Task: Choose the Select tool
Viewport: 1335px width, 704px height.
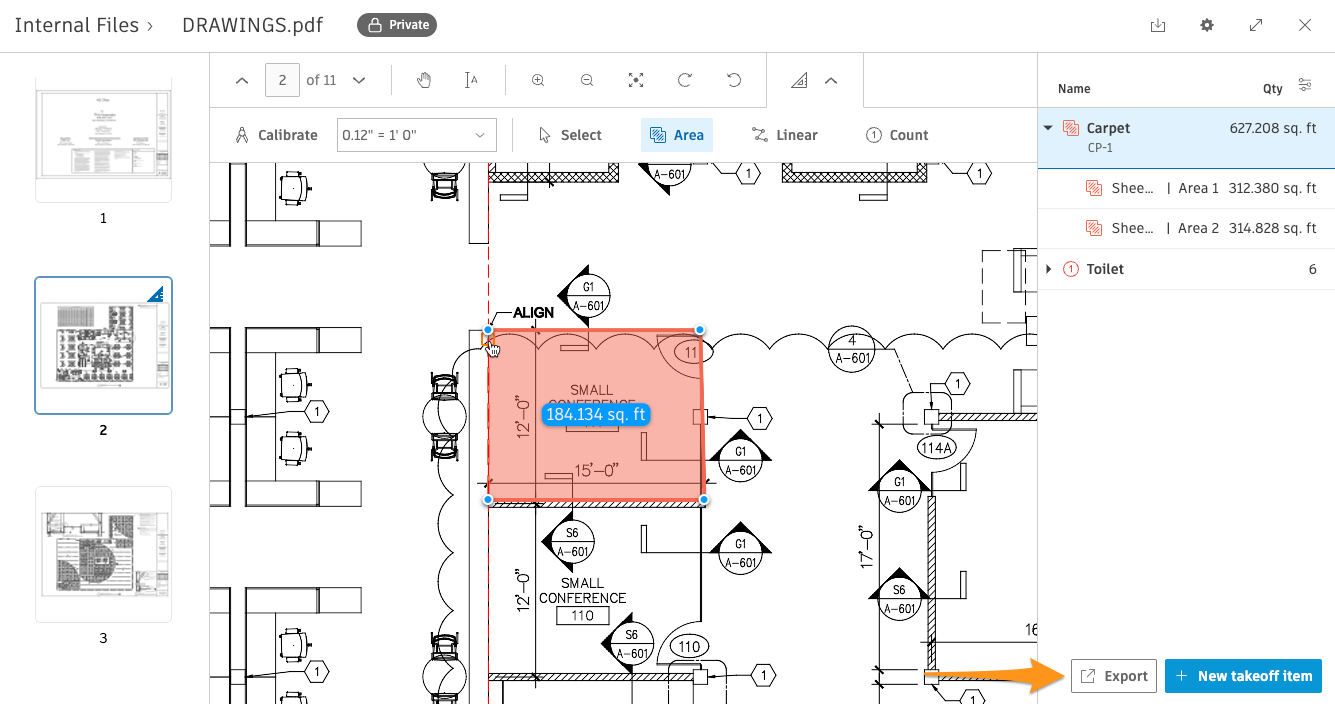Action: click(x=570, y=135)
